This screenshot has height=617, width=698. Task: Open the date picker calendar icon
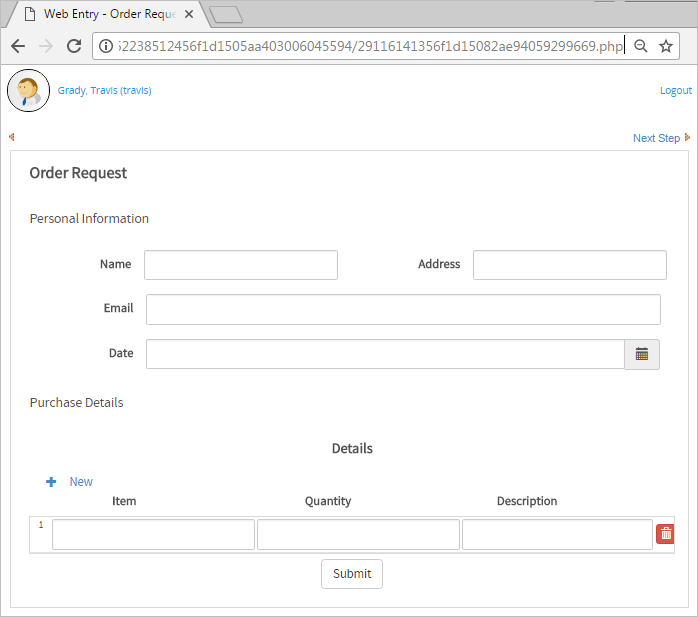[x=641, y=354]
